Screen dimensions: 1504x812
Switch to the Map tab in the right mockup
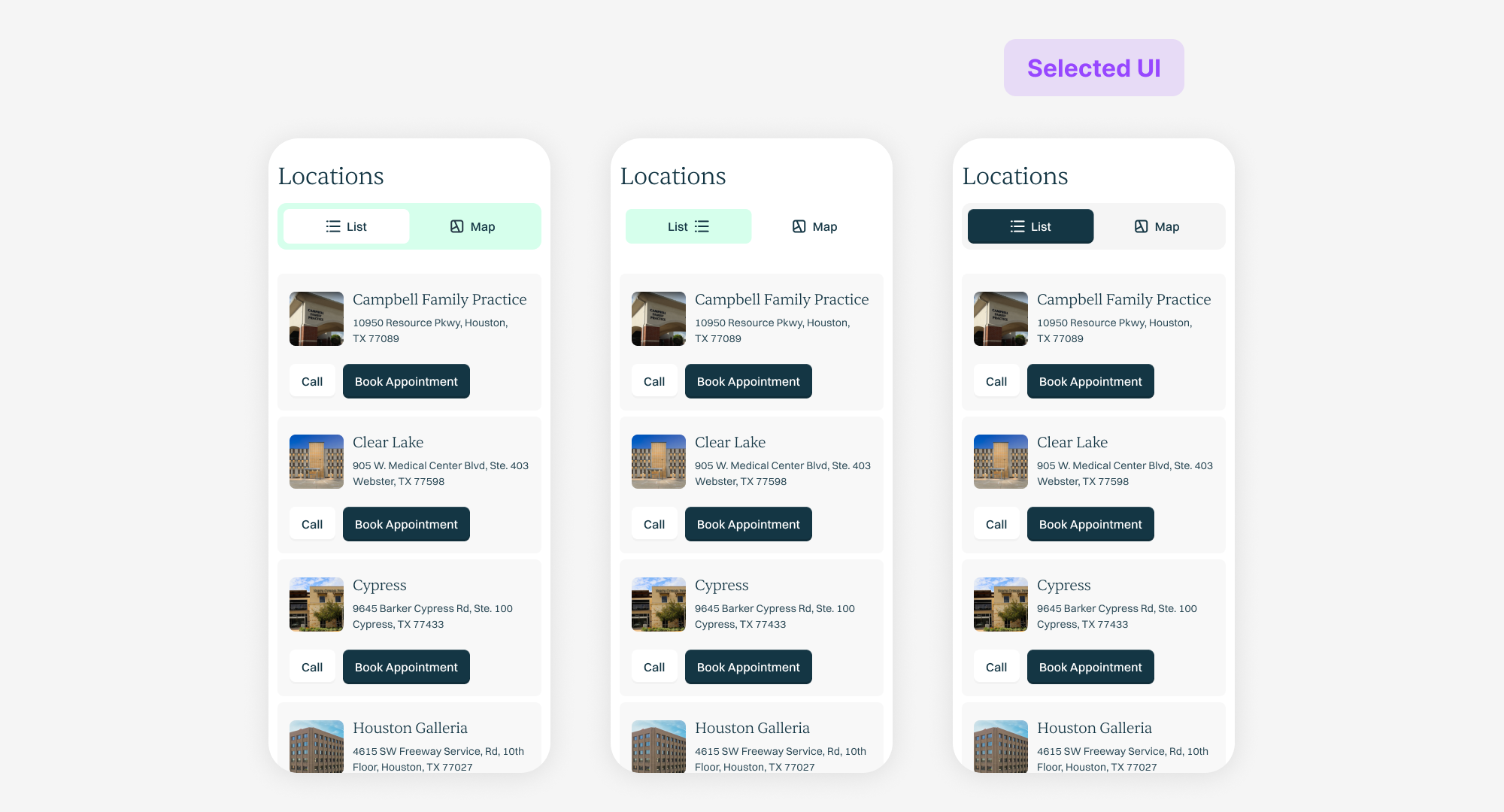pyautogui.click(x=1158, y=226)
